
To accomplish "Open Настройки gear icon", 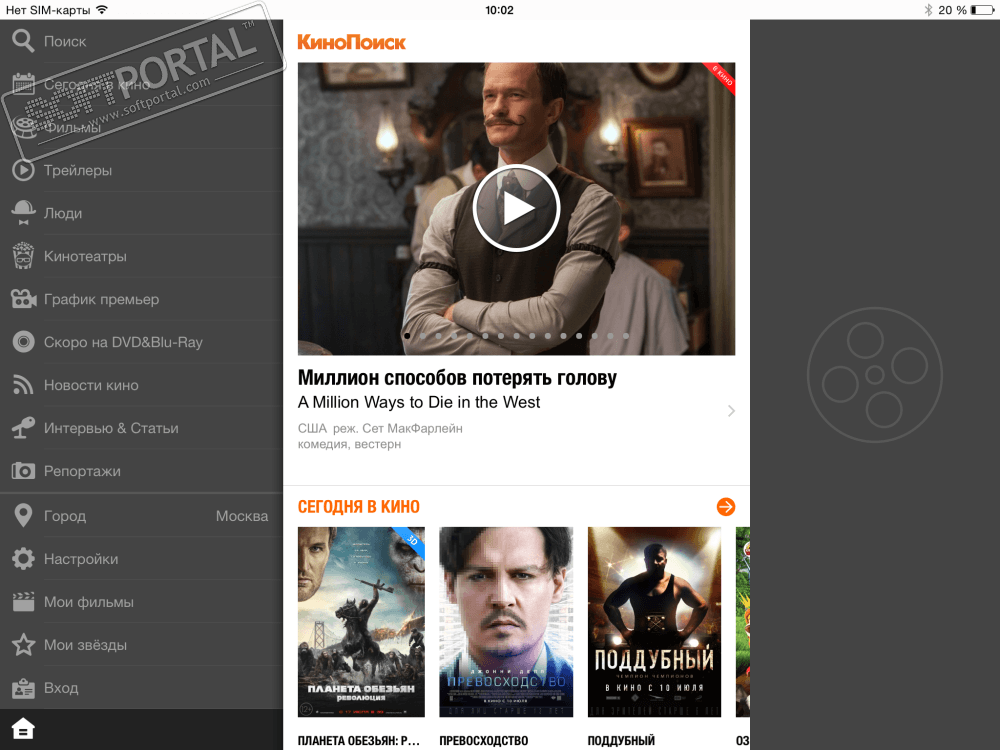I will tap(24, 559).
